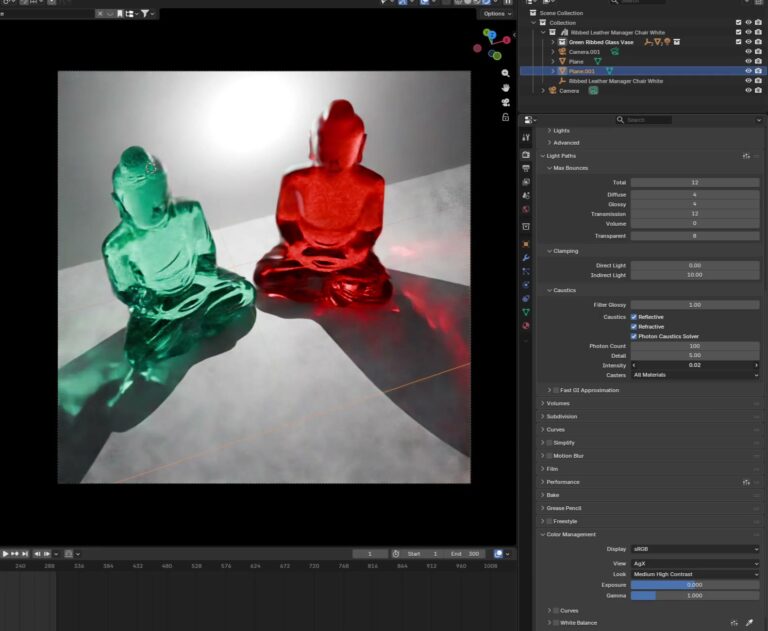
Task: Click the navigation gizmo blue Z axis
Action: [491, 35]
